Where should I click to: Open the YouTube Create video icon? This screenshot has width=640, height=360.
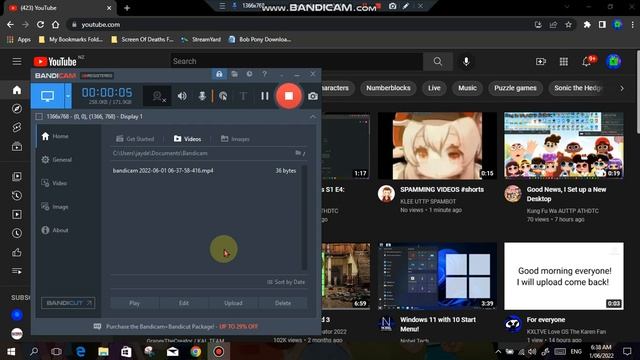coord(541,61)
